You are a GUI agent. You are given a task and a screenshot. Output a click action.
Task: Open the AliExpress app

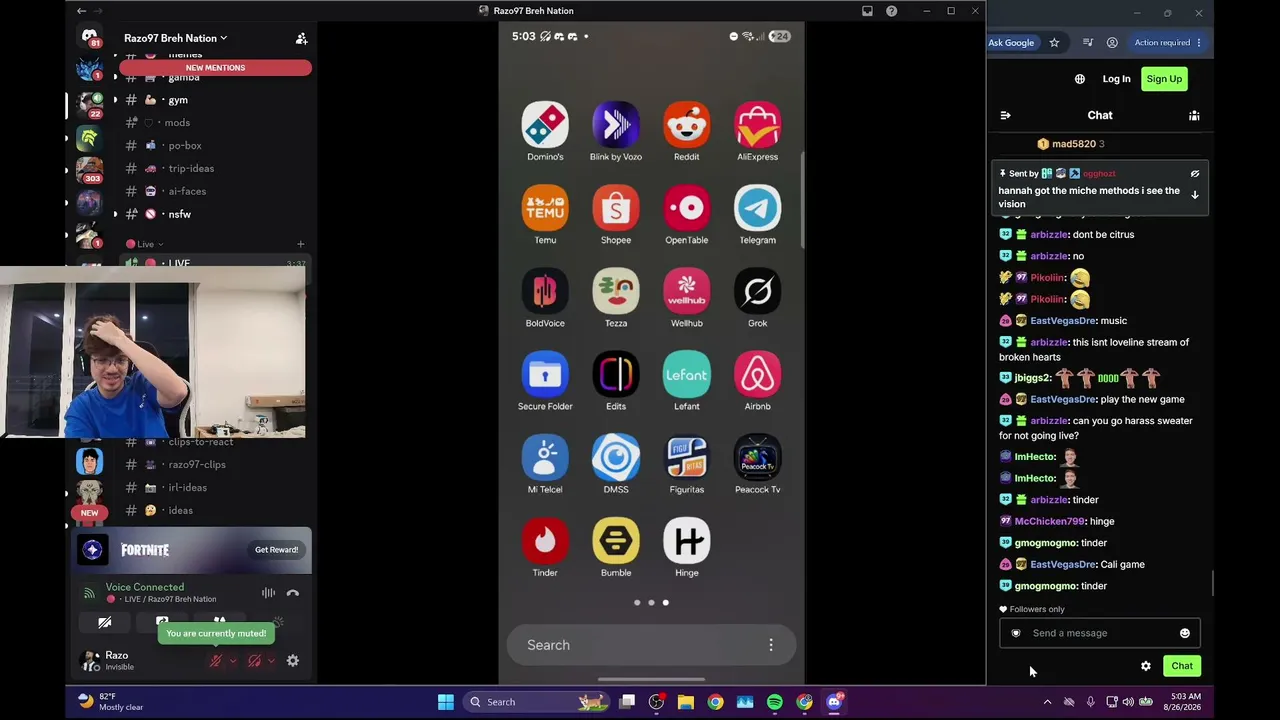click(758, 126)
